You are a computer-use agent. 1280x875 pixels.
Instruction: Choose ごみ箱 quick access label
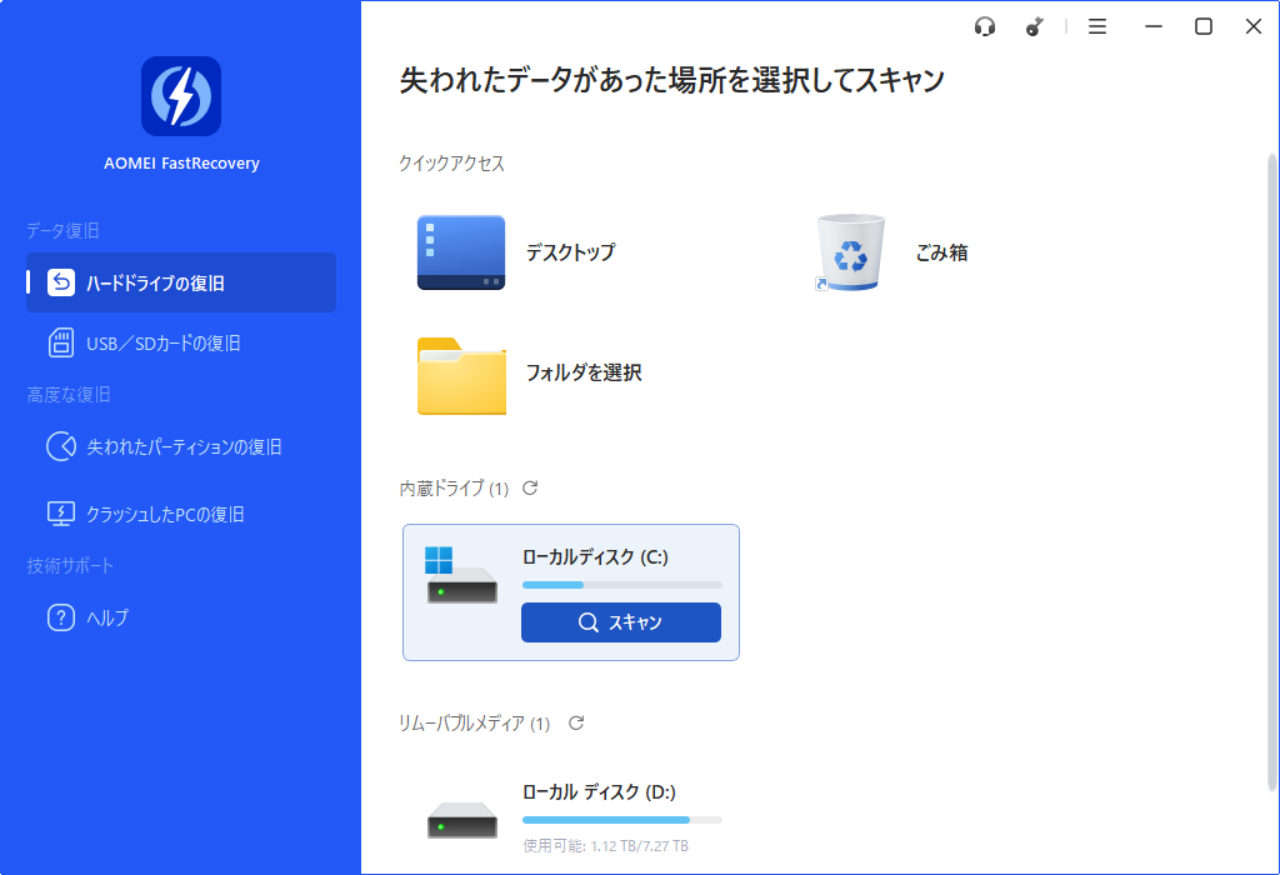pyautogui.click(x=942, y=253)
